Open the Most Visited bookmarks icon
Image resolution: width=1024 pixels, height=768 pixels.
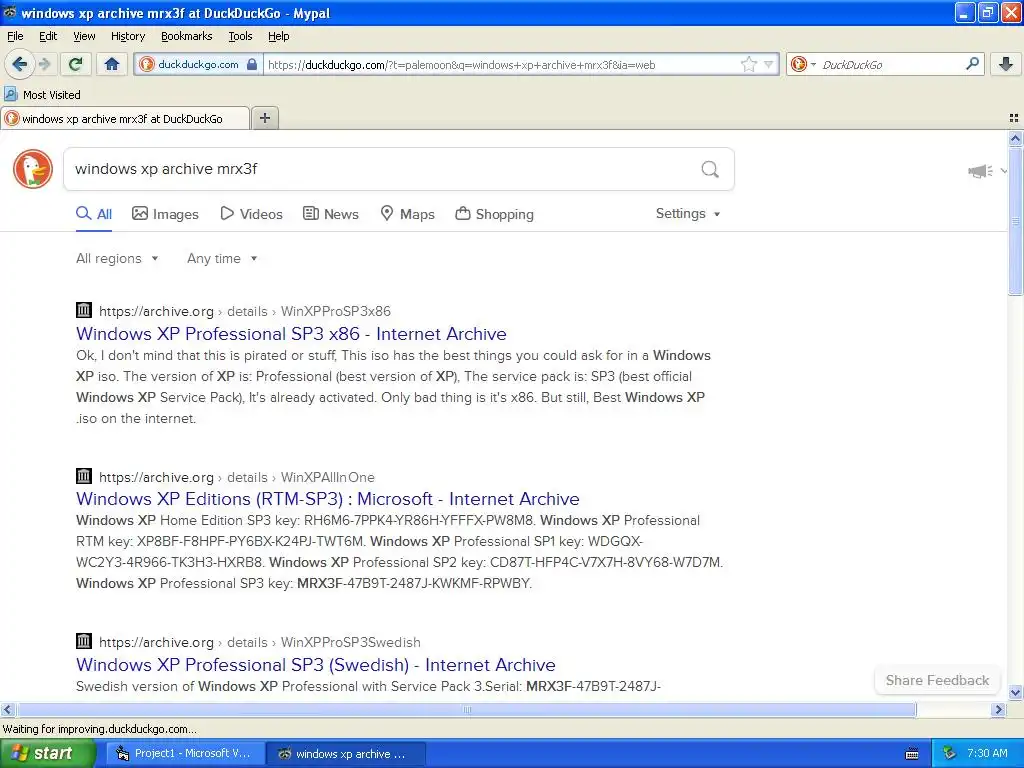[10, 94]
